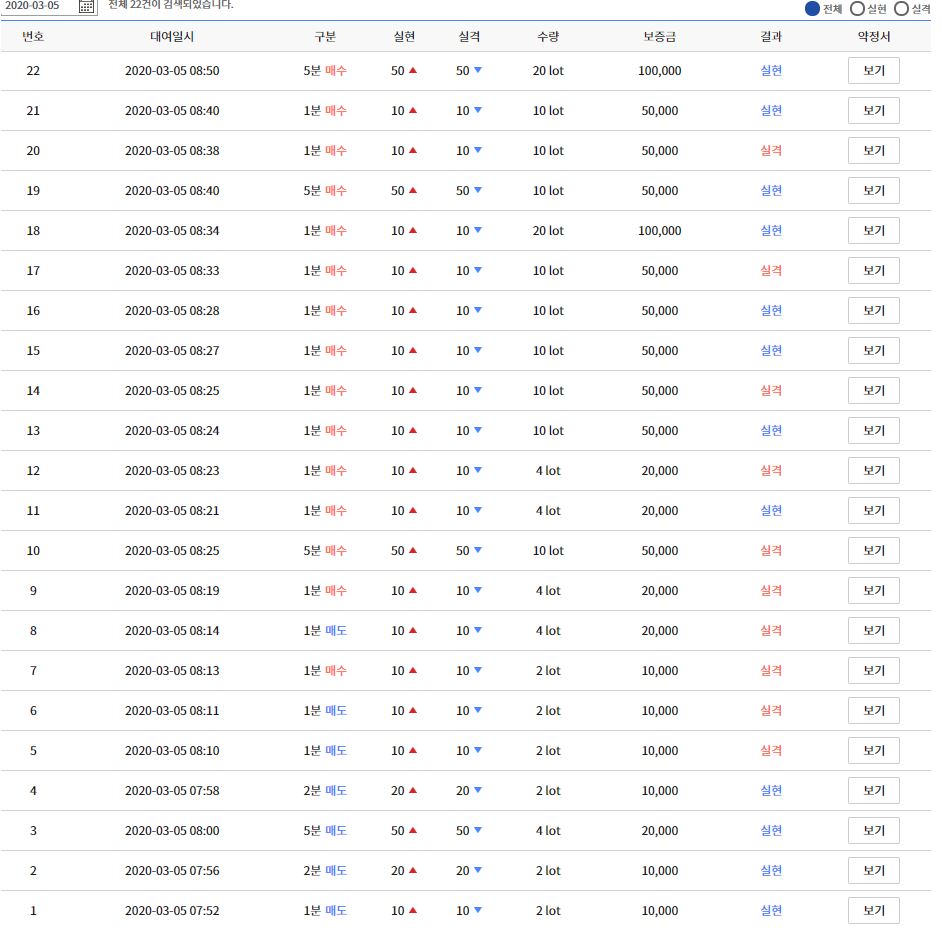942x928 pixels.
Task: Click 20,000 deposit in row 12
Action: 660,470
